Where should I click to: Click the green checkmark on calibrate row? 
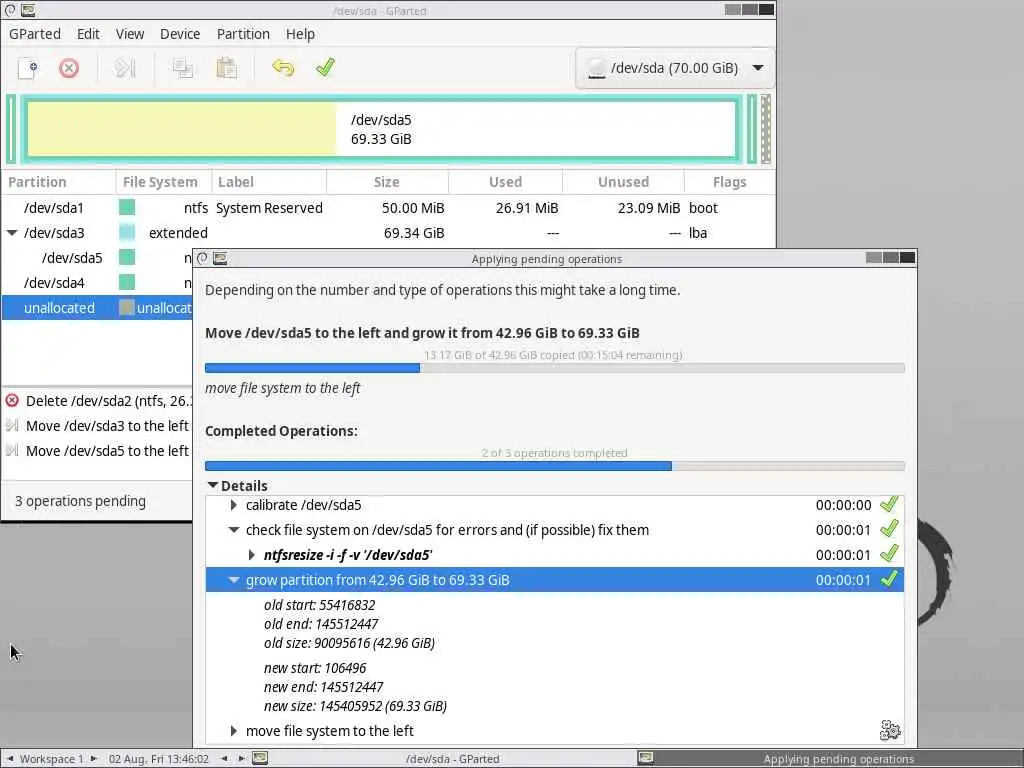point(889,504)
